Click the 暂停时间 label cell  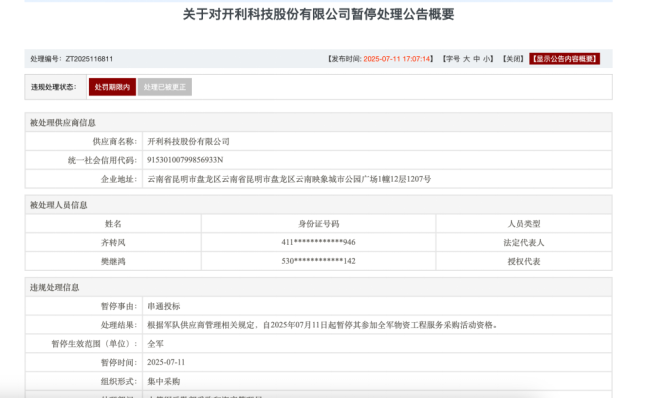84,362
